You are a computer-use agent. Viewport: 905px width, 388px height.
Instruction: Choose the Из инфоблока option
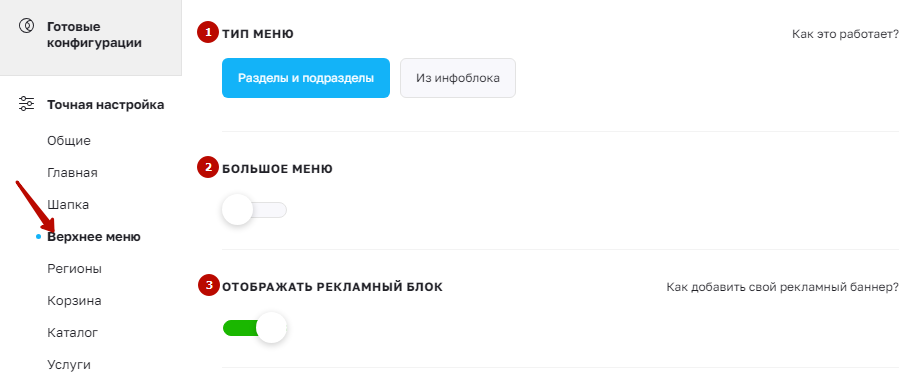click(x=458, y=78)
